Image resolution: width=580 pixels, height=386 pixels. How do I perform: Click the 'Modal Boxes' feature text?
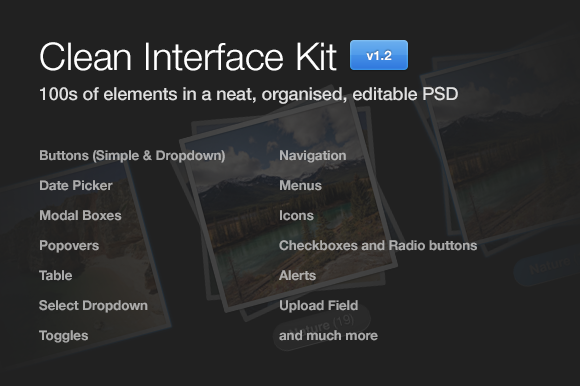coord(80,215)
